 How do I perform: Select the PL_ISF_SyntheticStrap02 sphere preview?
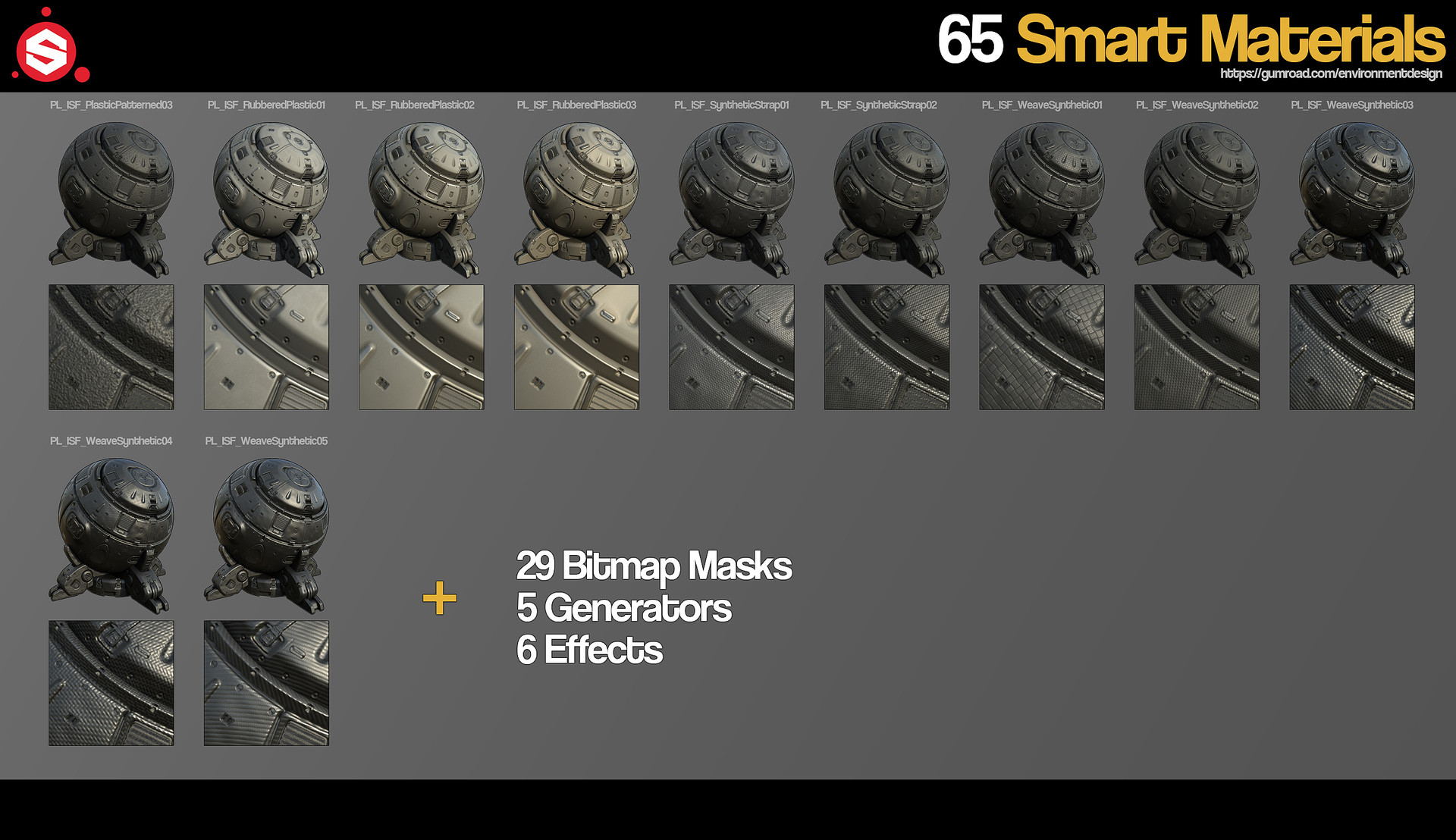(x=886, y=199)
